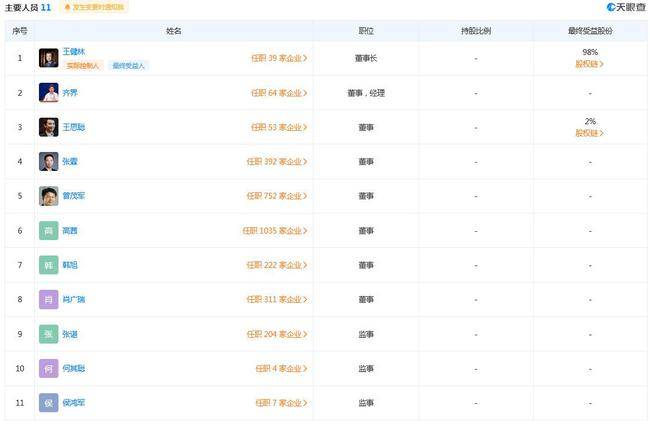Click the teal 韩 avatar badge
The image size is (650, 424).
48,265
